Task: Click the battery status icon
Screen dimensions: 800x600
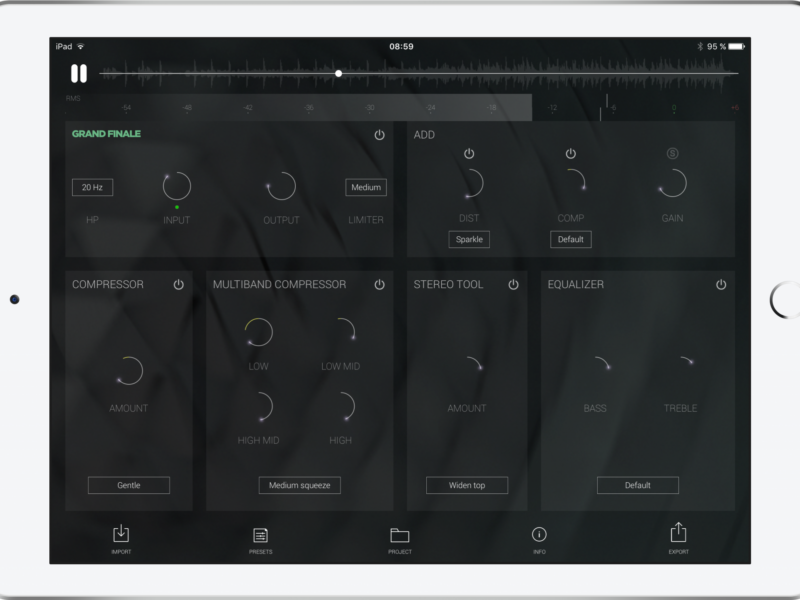Action: 736,46
